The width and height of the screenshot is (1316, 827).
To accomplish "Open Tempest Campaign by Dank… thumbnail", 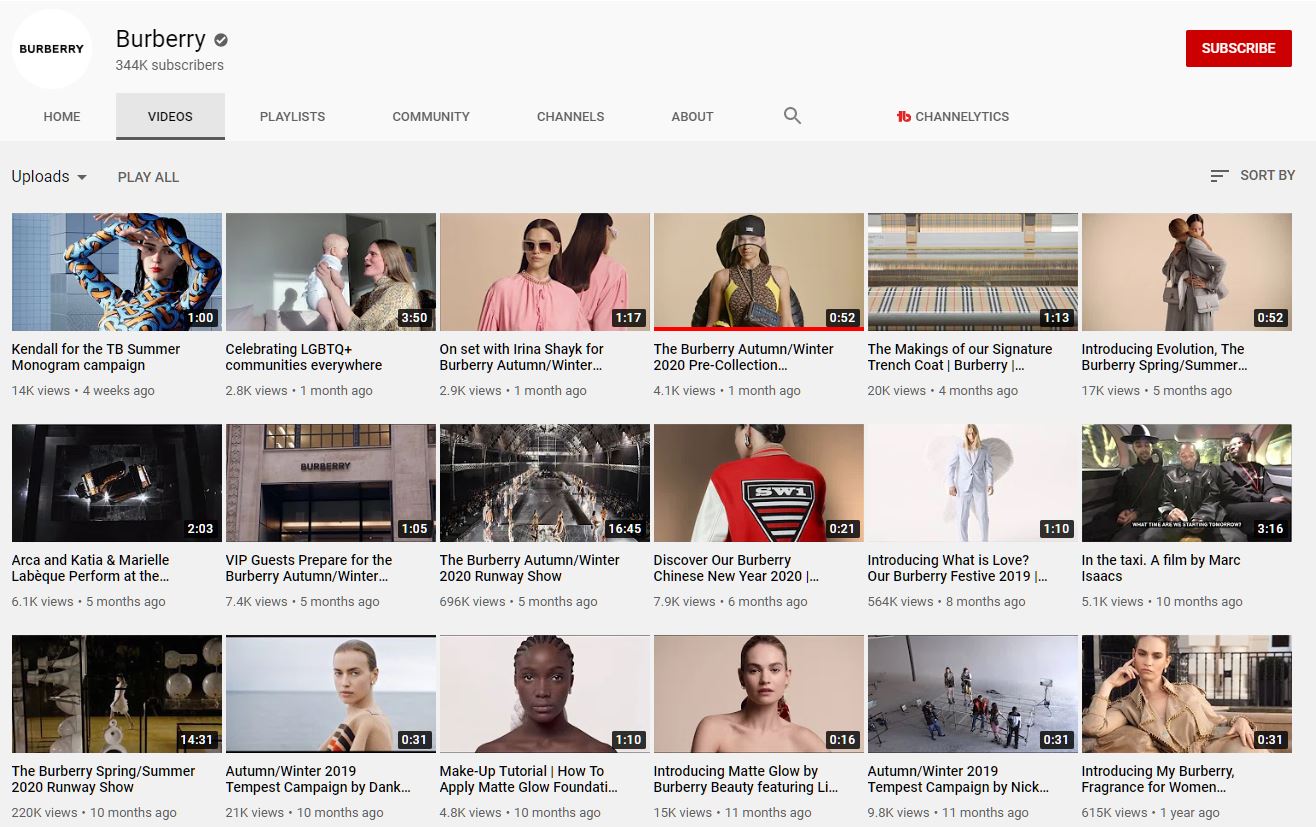I will [x=331, y=694].
